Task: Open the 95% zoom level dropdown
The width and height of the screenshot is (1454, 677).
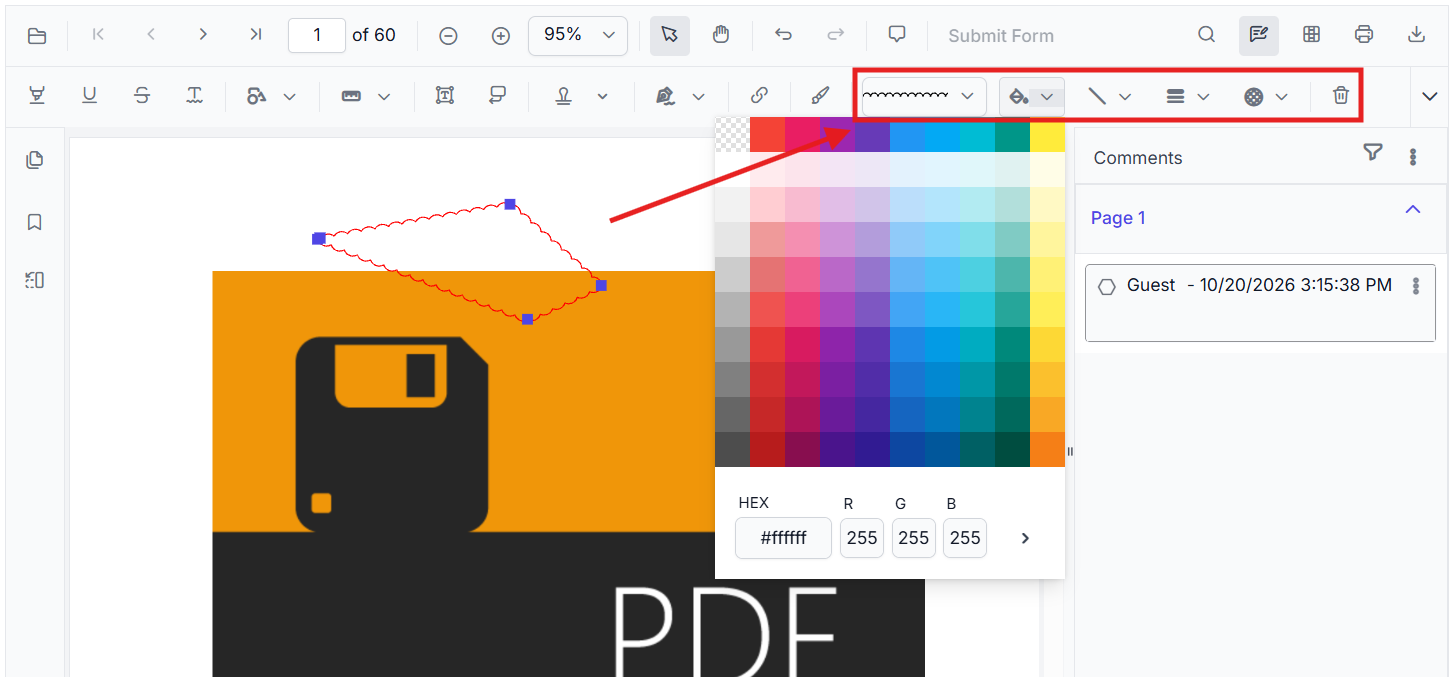Action: pos(578,35)
